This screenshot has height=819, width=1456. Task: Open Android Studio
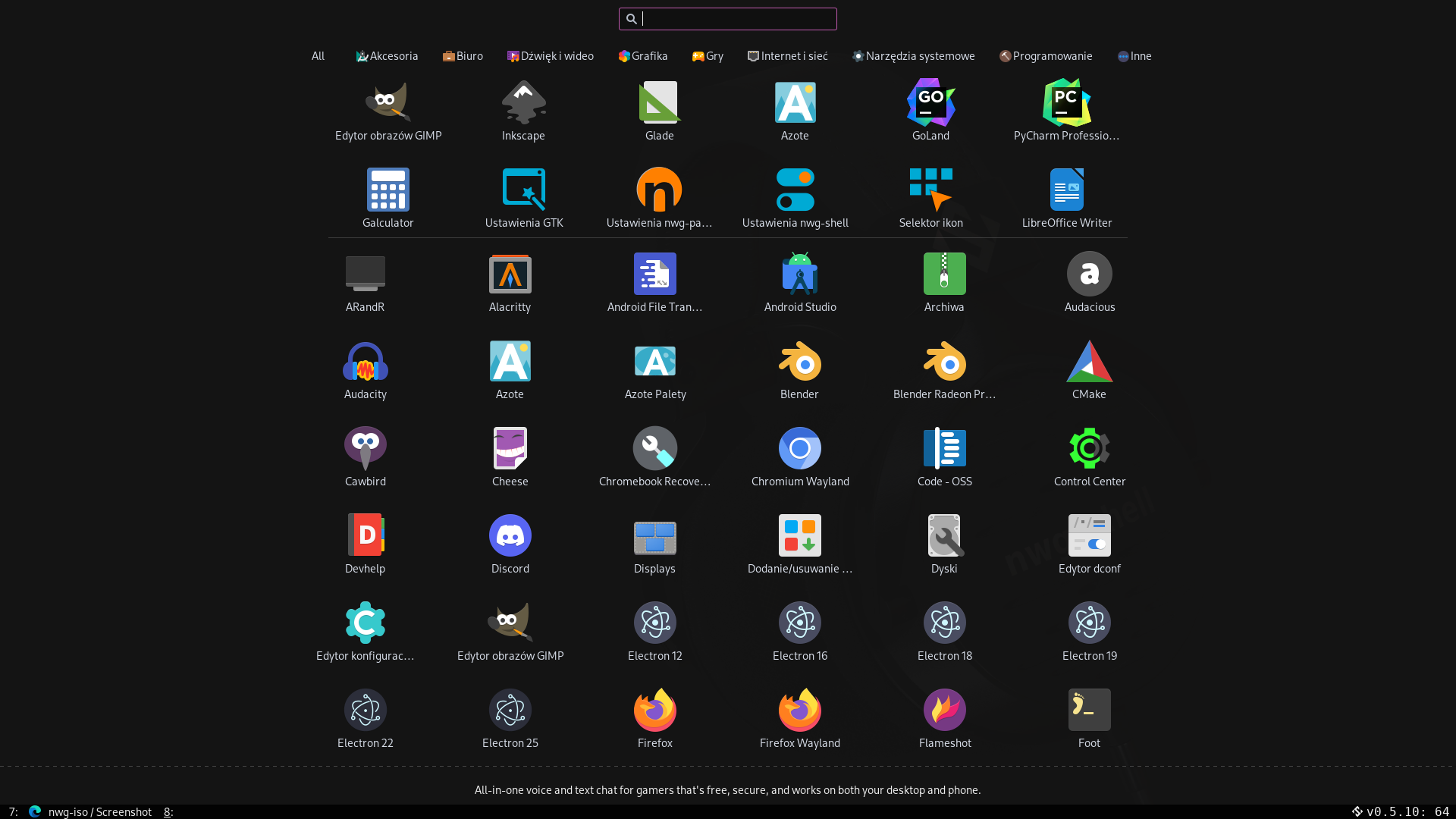click(x=800, y=275)
